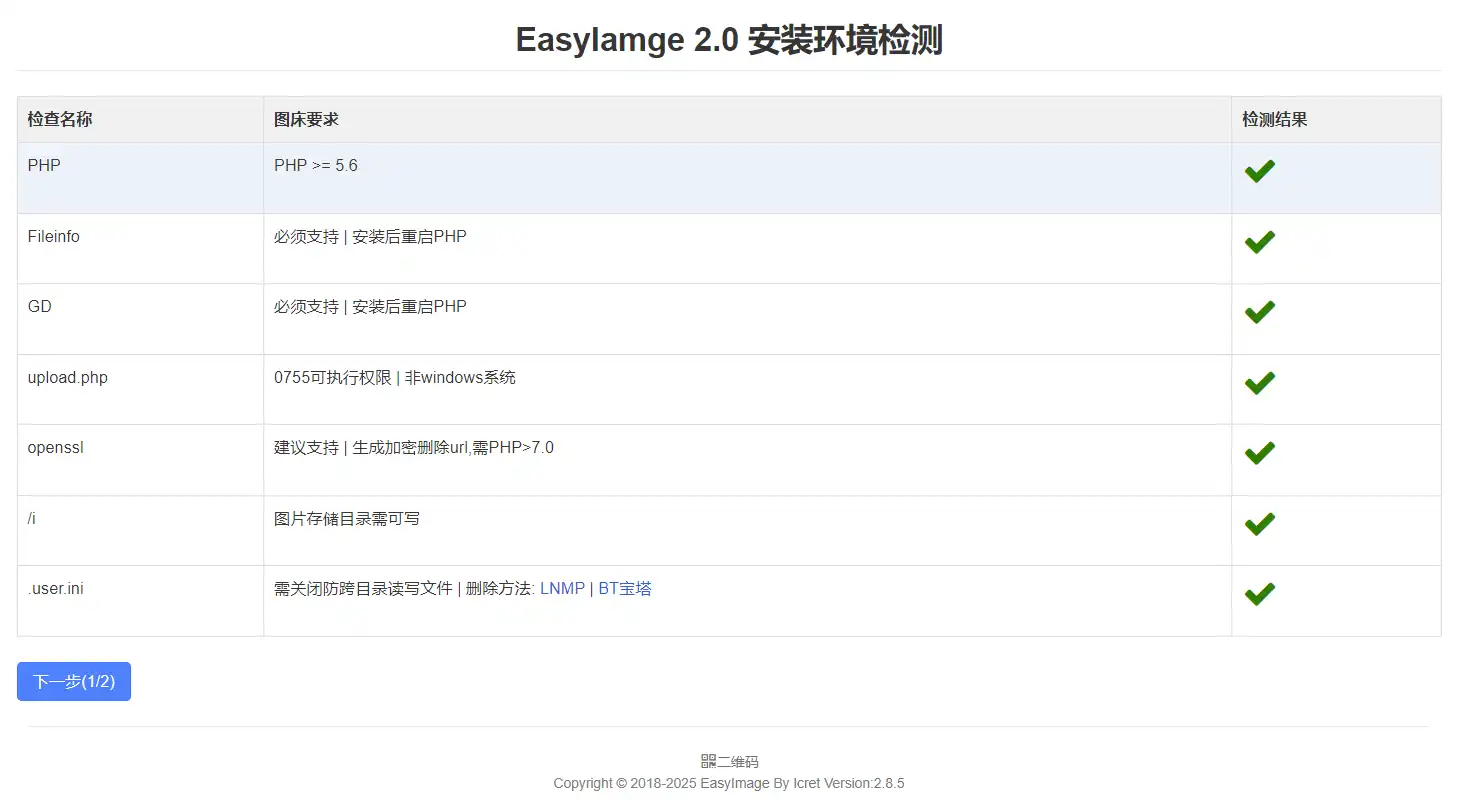Screen dimensions: 1469x800
Task: Click the openssl requirement description text
Action: (413, 448)
